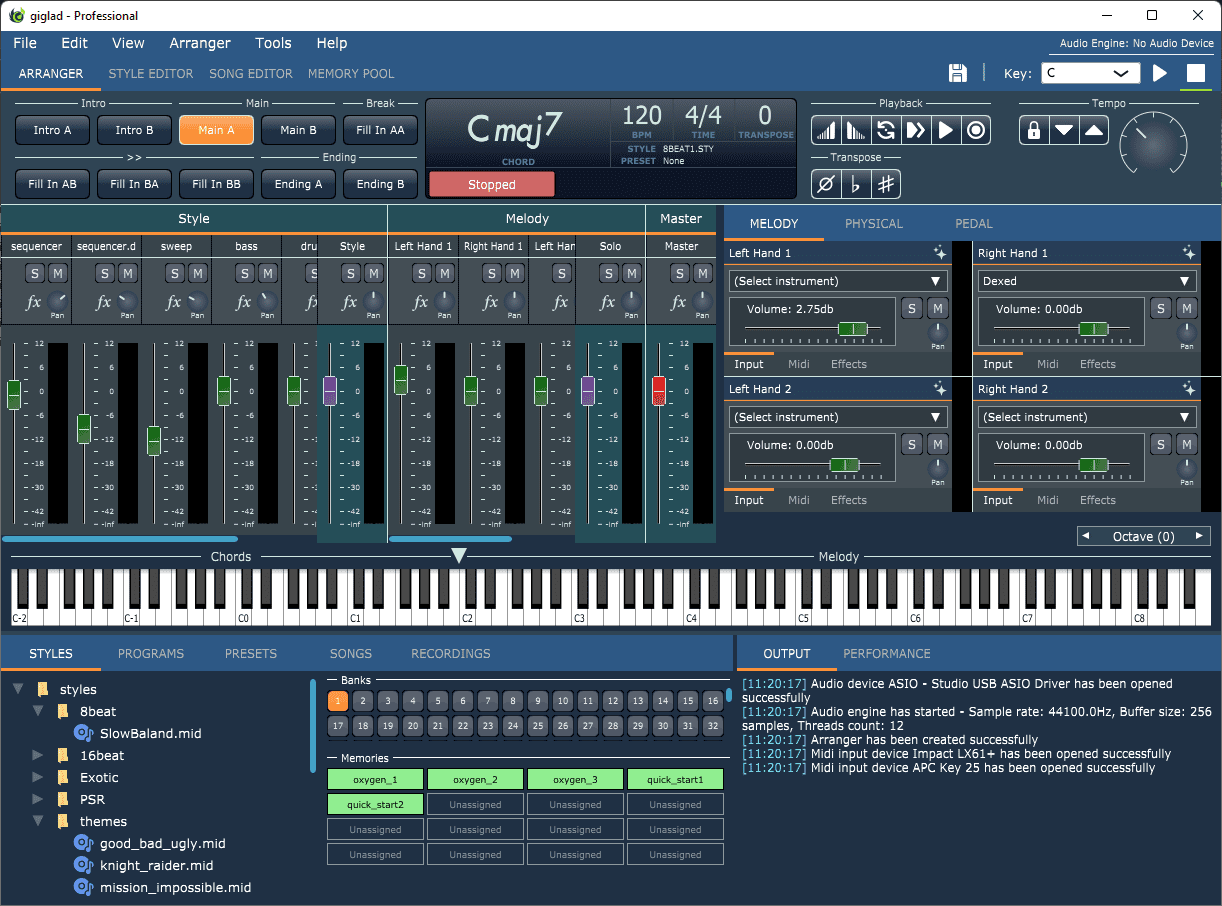The image size is (1222, 906).
Task: Click the flat transpose-down icon
Action: (x=855, y=184)
